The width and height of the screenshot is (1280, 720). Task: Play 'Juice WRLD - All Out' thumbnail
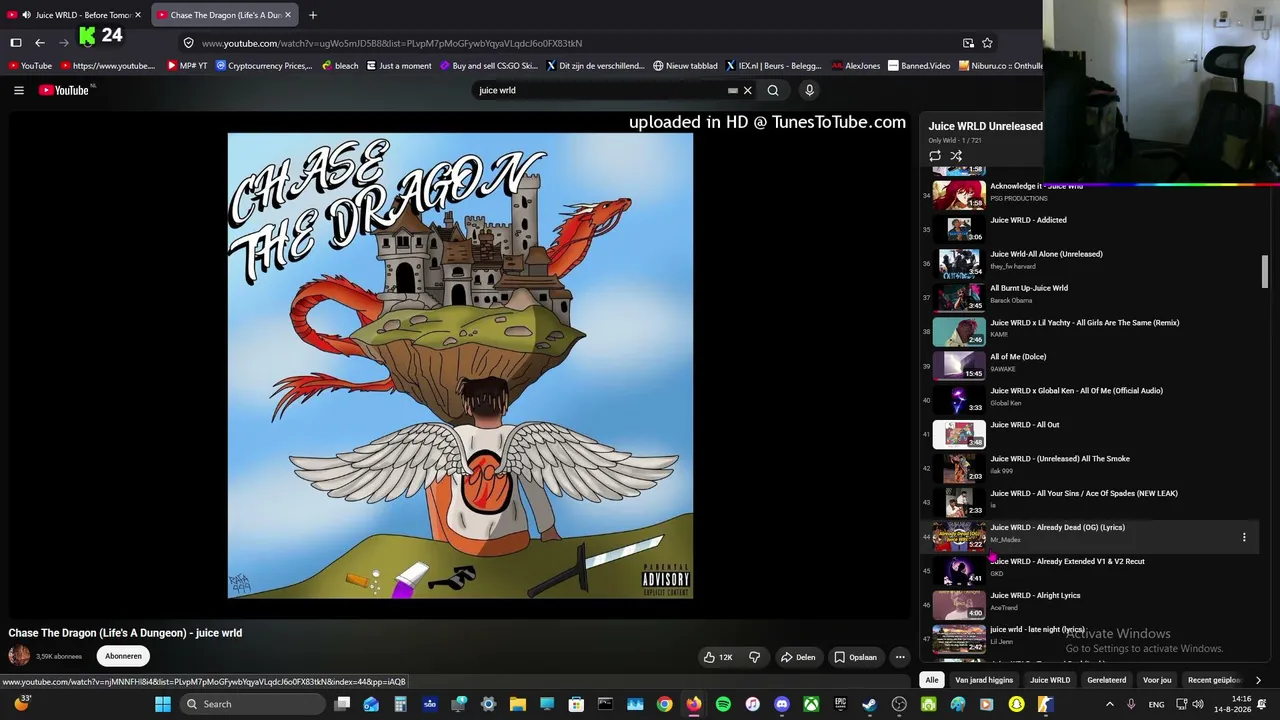pyautogui.click(x=959, y=434)
